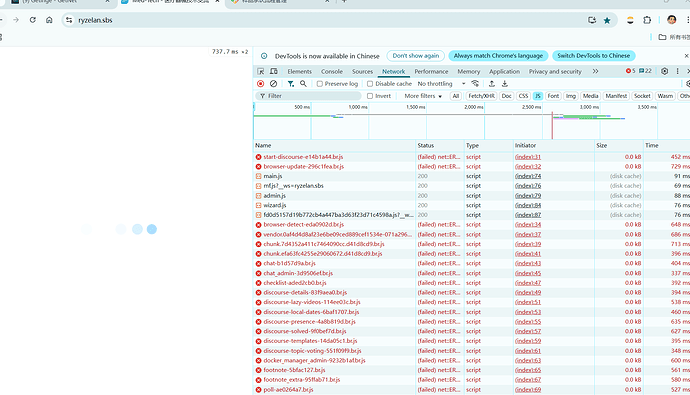The height and width of the screenshot is (395, 690).
Task: Select the wizard.js request row
Action: tap(472, 205)
